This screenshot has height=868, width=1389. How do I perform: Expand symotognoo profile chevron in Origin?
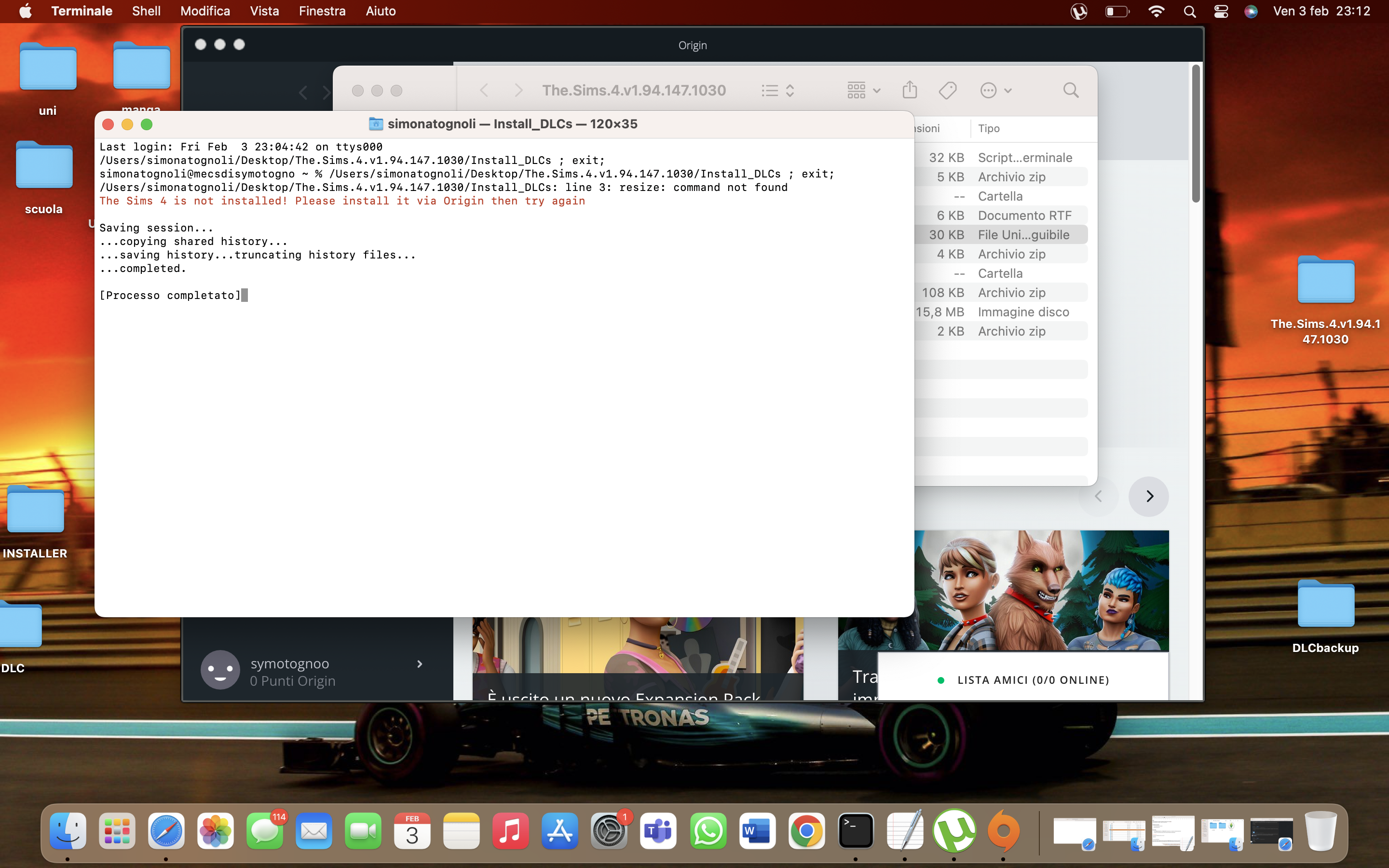pyautogui.click(x=420, y=664)
